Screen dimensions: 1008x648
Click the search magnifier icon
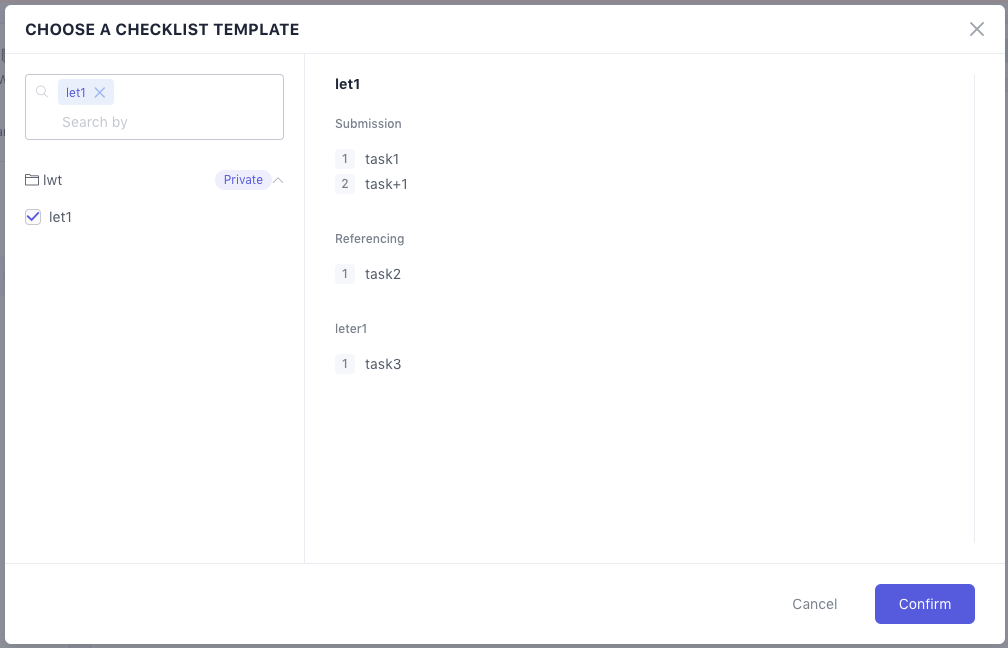coord(42,91)
